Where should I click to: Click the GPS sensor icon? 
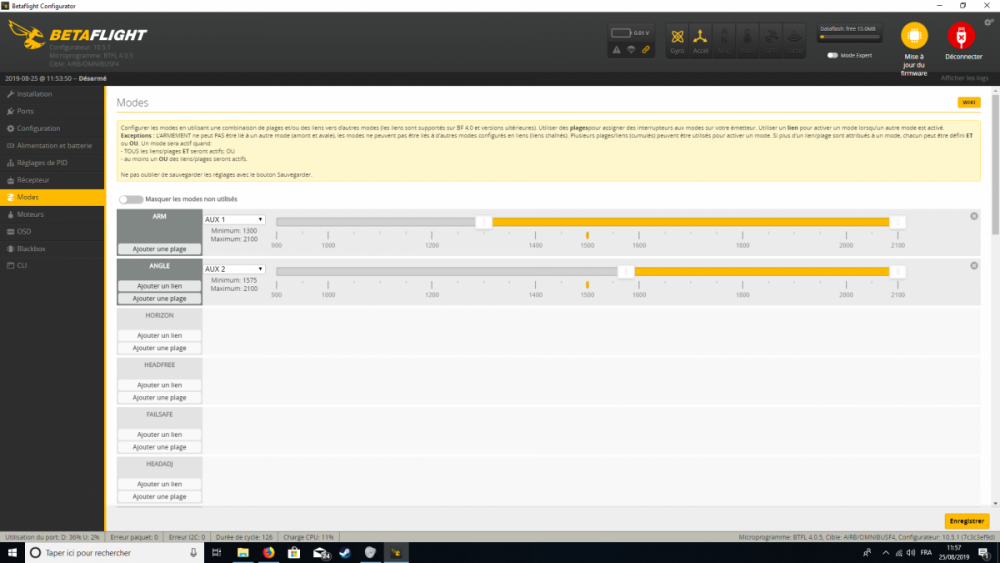(771, 41)
